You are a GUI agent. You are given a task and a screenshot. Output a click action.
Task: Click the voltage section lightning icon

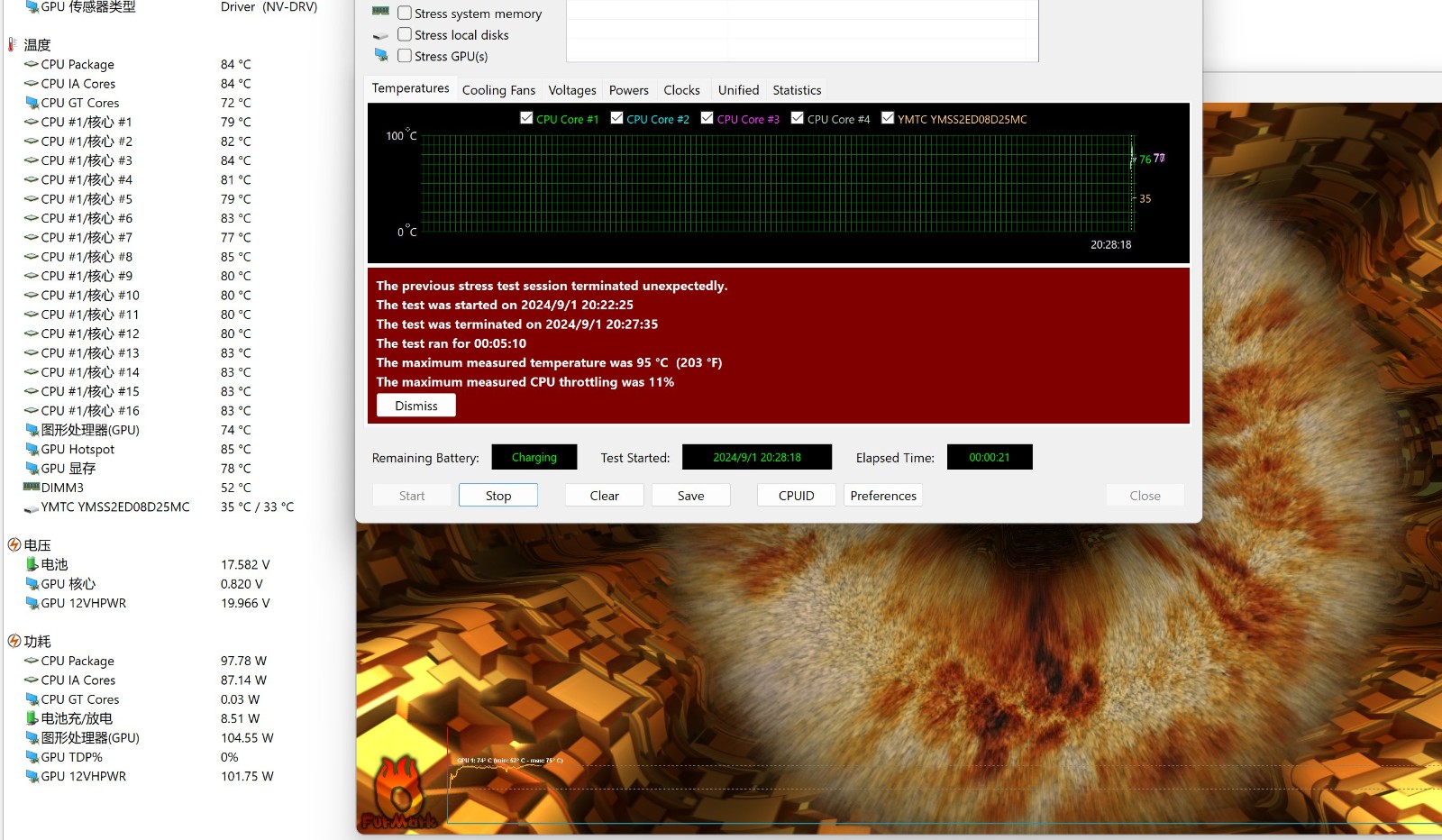[x=14, y=545]
